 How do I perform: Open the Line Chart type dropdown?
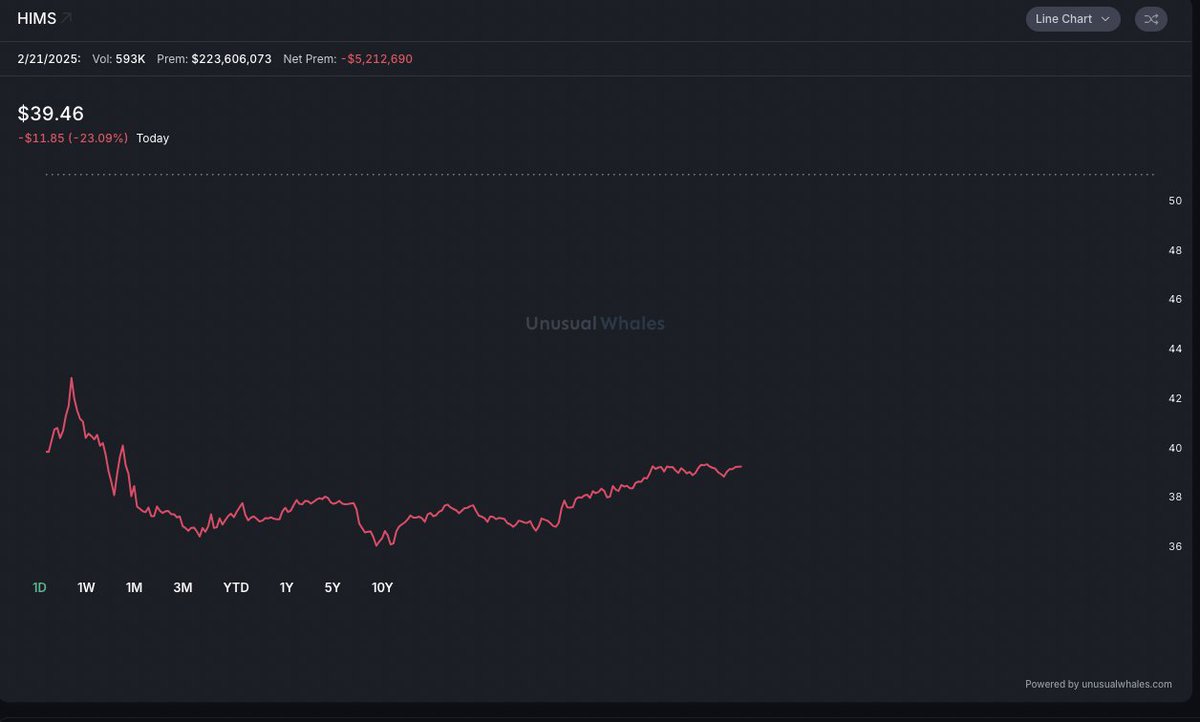(x=1073, y=19)
